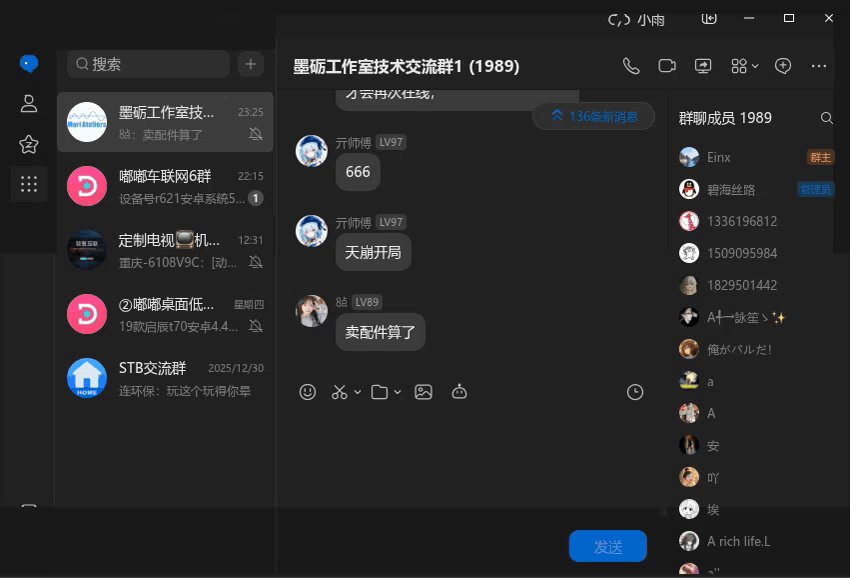Viewport: 850px width, 578px height.
Task: Toggle the mute bell on 定制电视机 chat
Action: (258, 261)
